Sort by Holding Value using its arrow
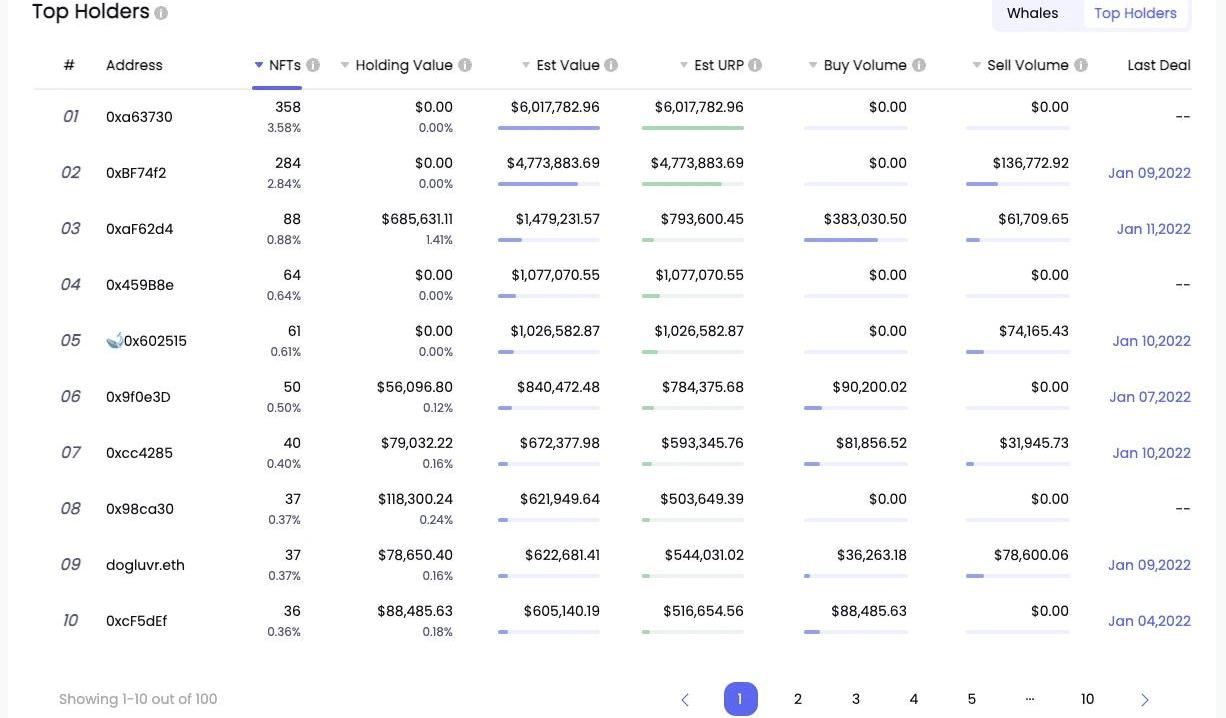 point(345,65)
